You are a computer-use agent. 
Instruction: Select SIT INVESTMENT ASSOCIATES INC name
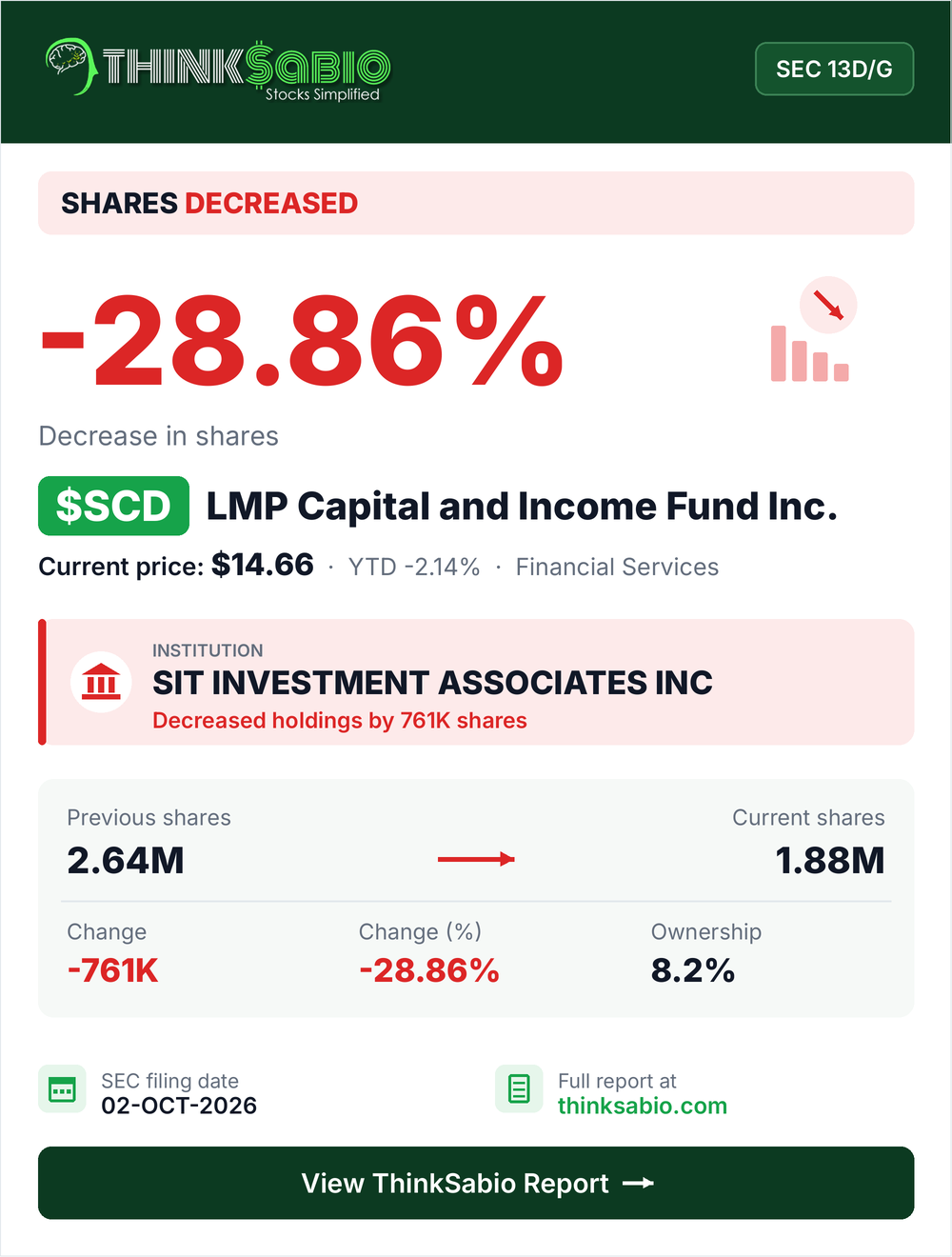pos(432,683)
